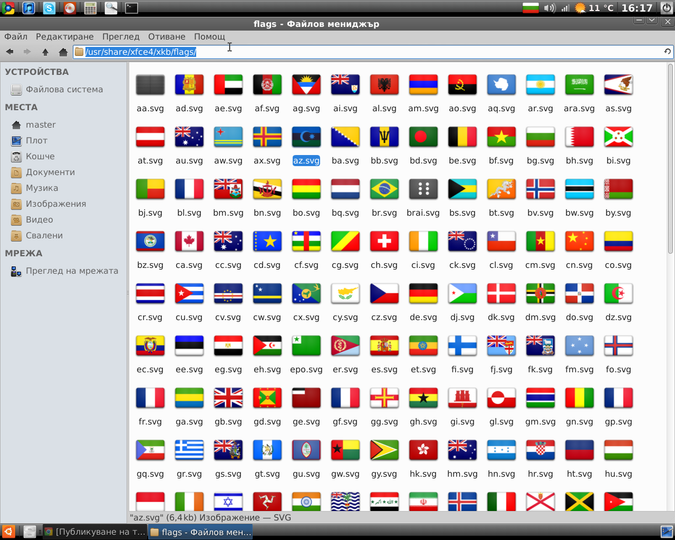Select the hu.svg Hungary flag icon
Viewport: 675px width, 540px height.
[x=618, y=450]
